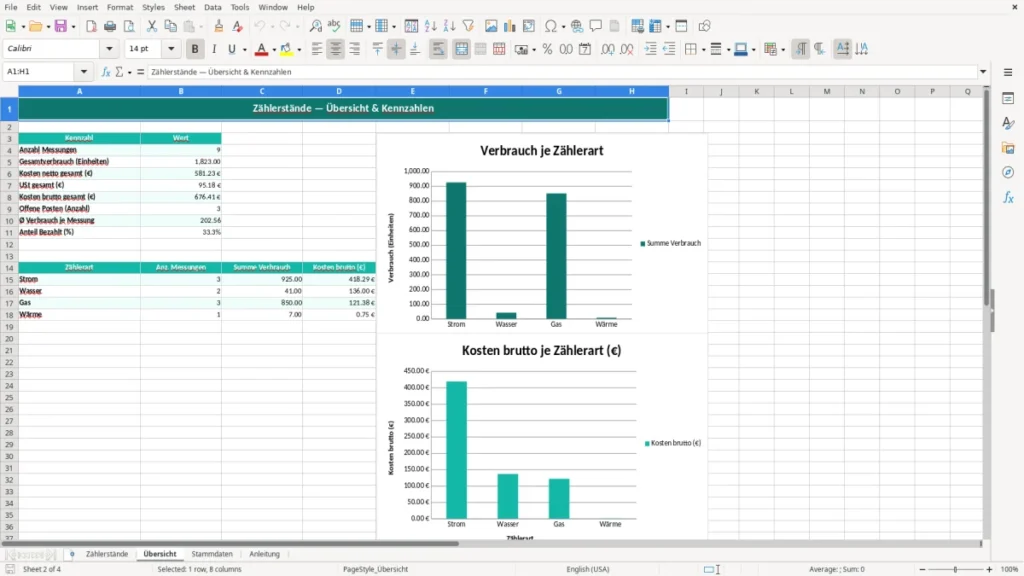1024x576 pixels.
Task: Format cells as date
Action: click(585, 49)
